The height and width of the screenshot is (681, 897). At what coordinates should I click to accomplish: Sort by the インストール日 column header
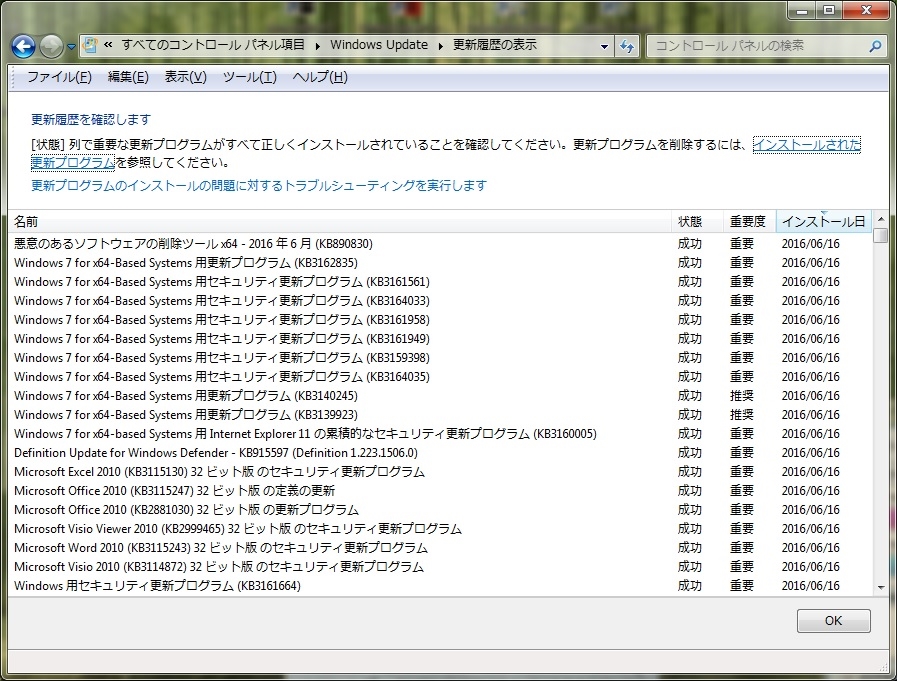coord(823,221)
